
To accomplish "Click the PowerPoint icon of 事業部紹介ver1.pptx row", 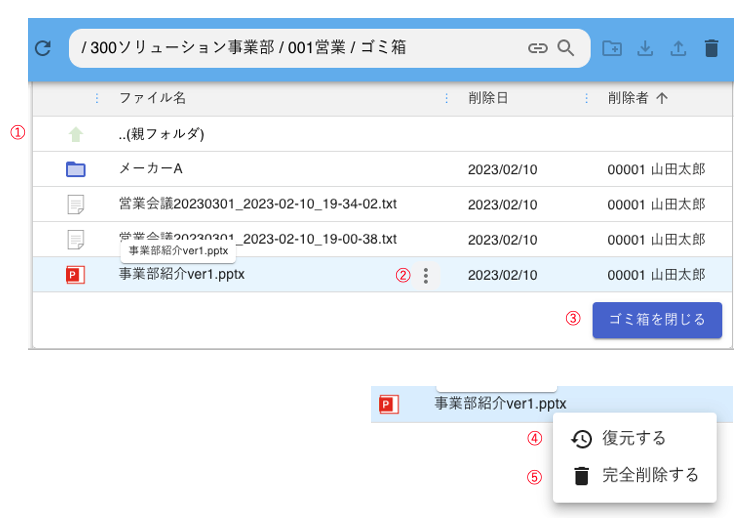I will point(76,275).
